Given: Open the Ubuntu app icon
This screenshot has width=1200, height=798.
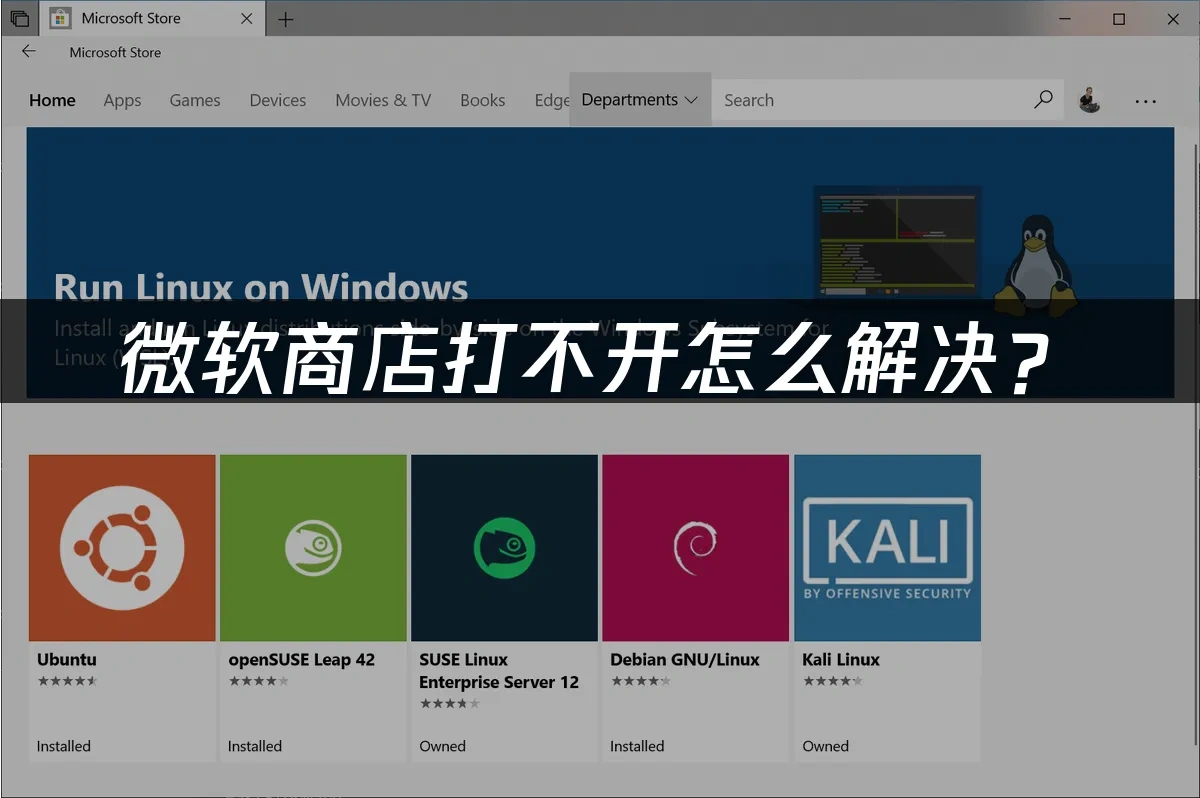Looking at the screenshot, I should point(121,548).
